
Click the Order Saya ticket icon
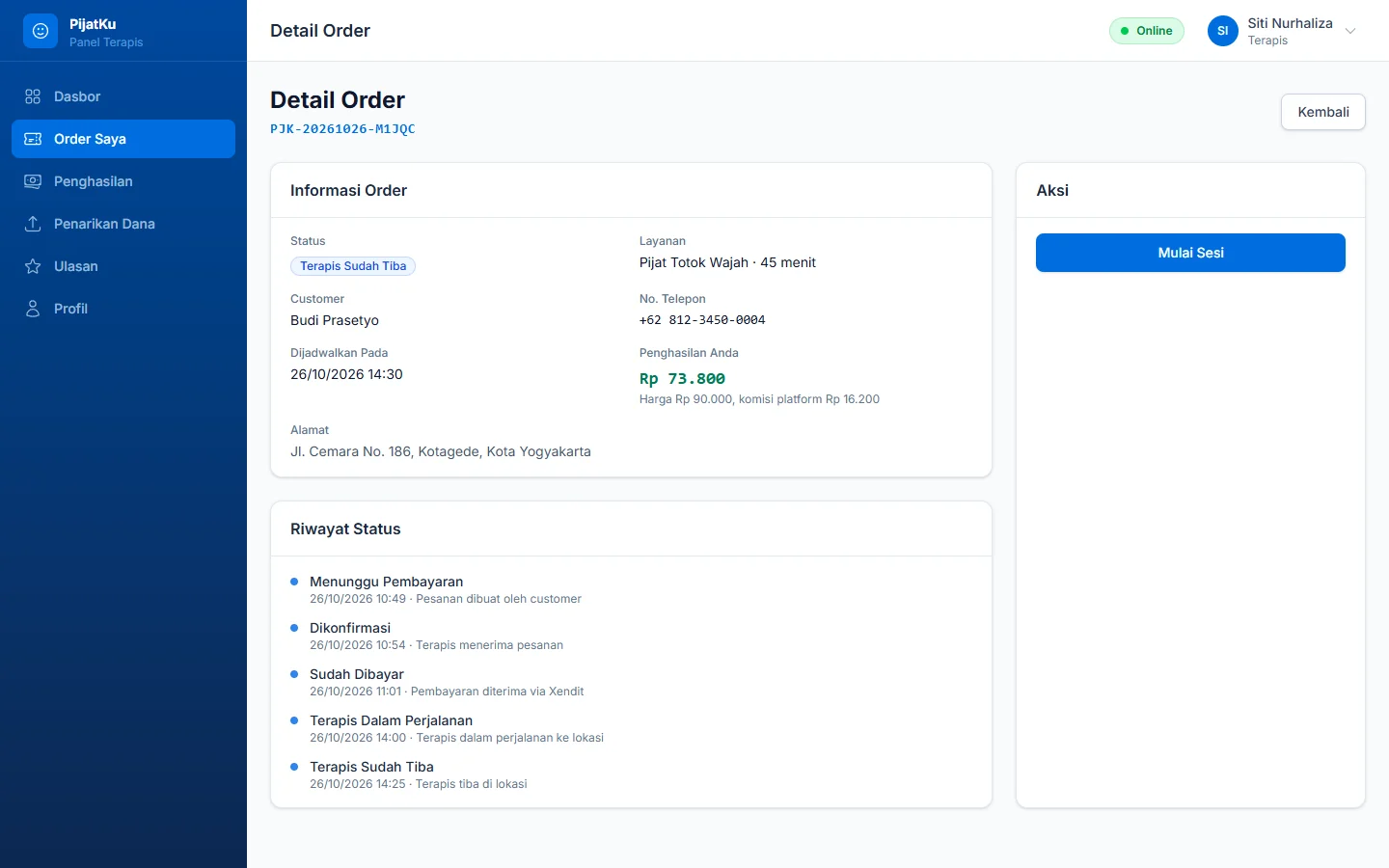click(33, 139)
